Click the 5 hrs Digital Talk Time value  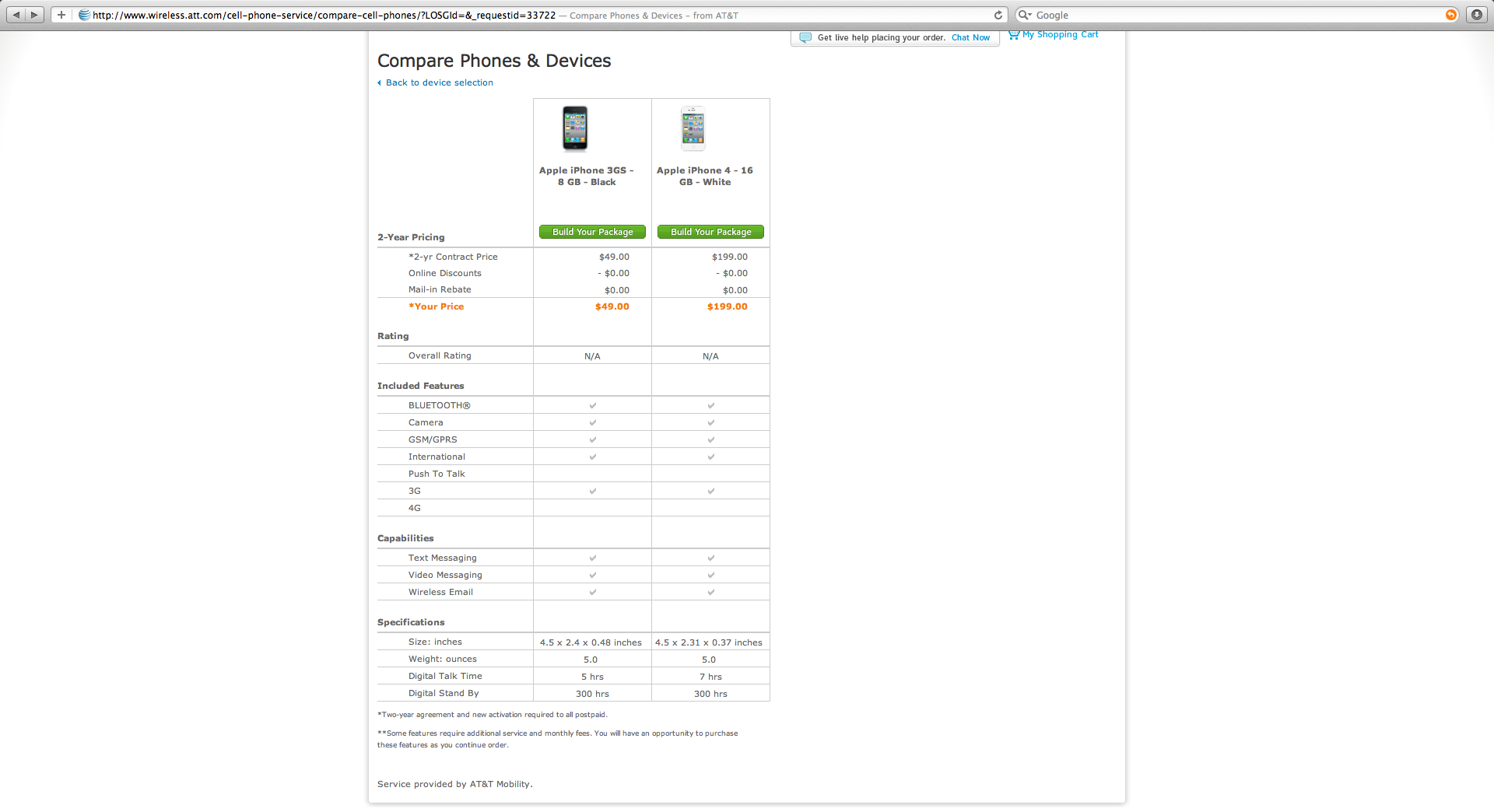click(x=592, y=677)
